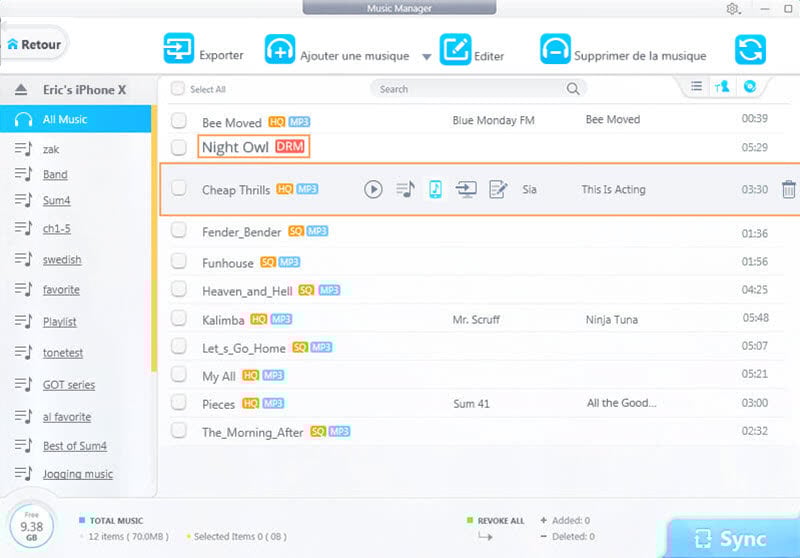800x558 pixels.
Task: Click the edit info icon for Cheap Thrills
Action: (x=497, y=189)
